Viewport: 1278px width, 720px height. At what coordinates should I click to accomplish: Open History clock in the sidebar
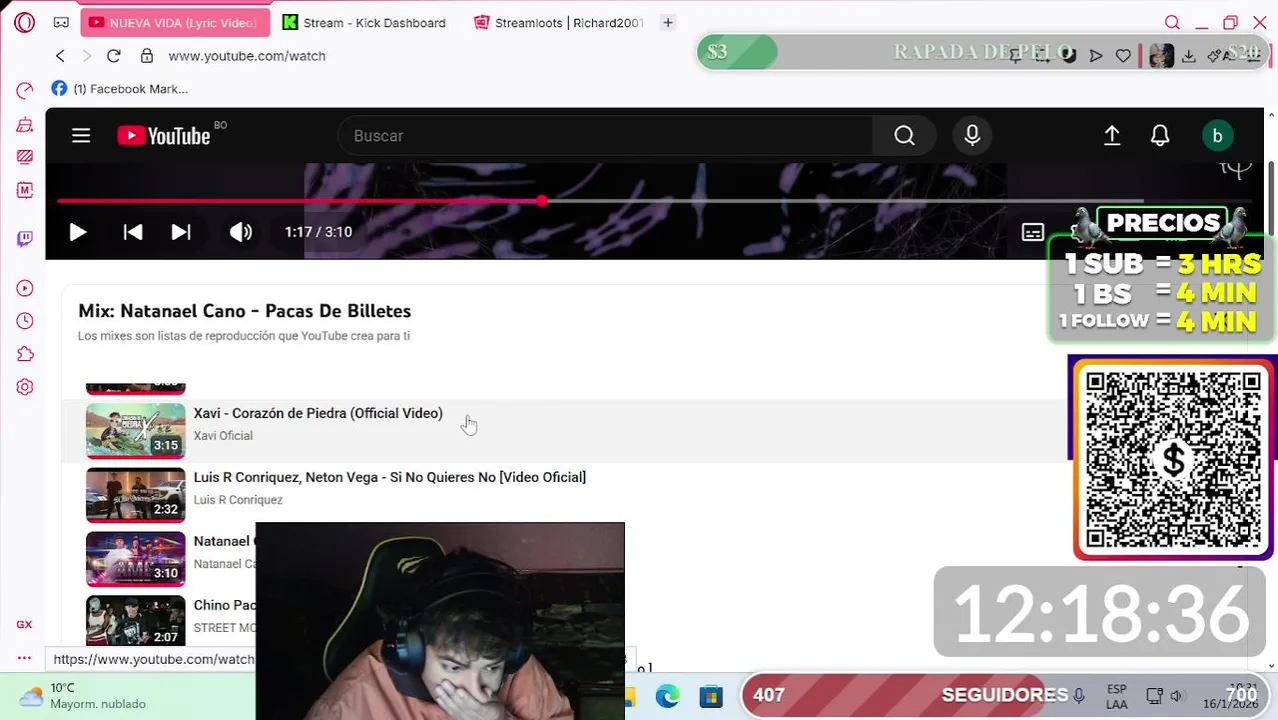point(25,321)
